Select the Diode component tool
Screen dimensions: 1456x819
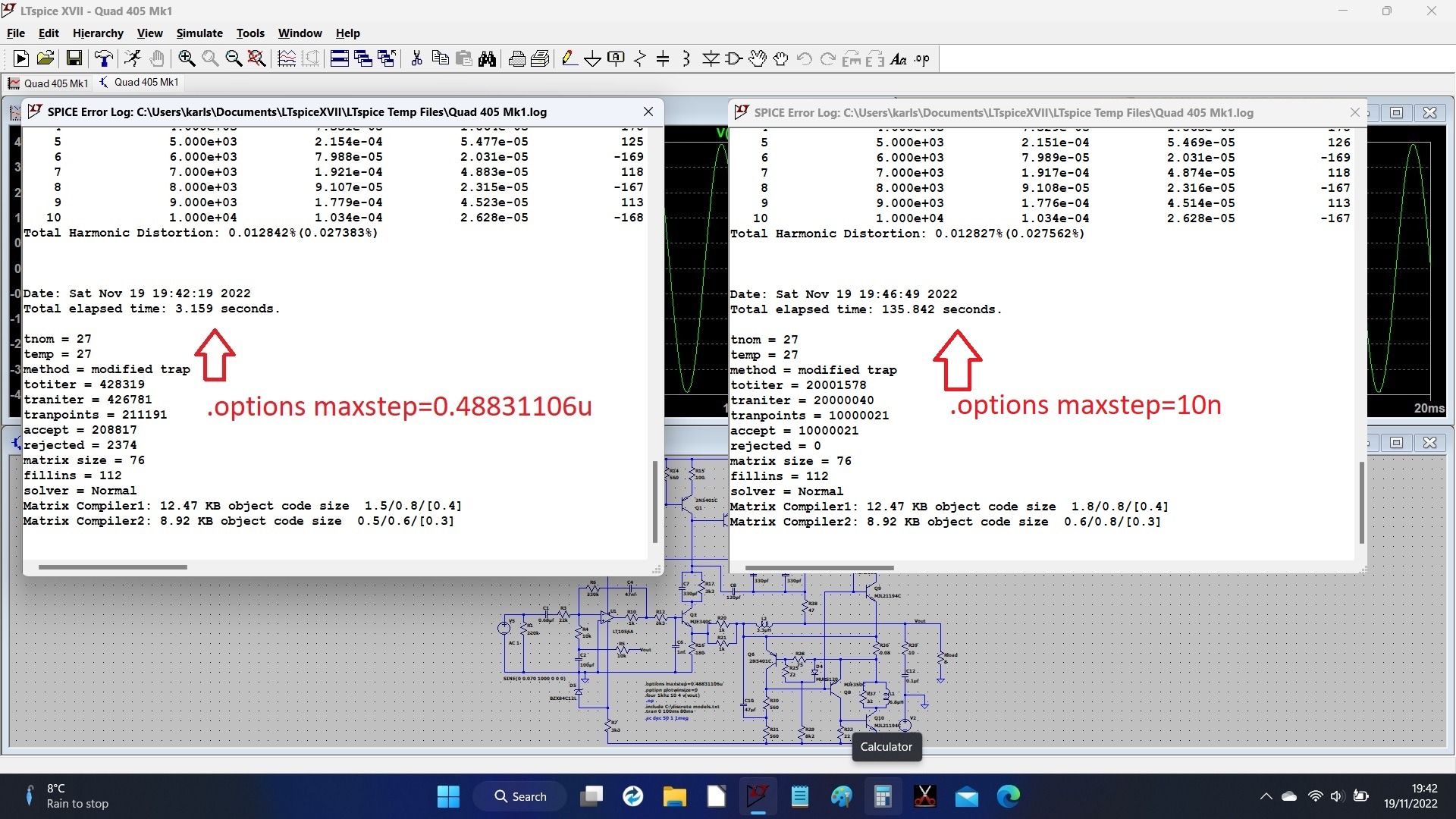(x=711, y=58)
